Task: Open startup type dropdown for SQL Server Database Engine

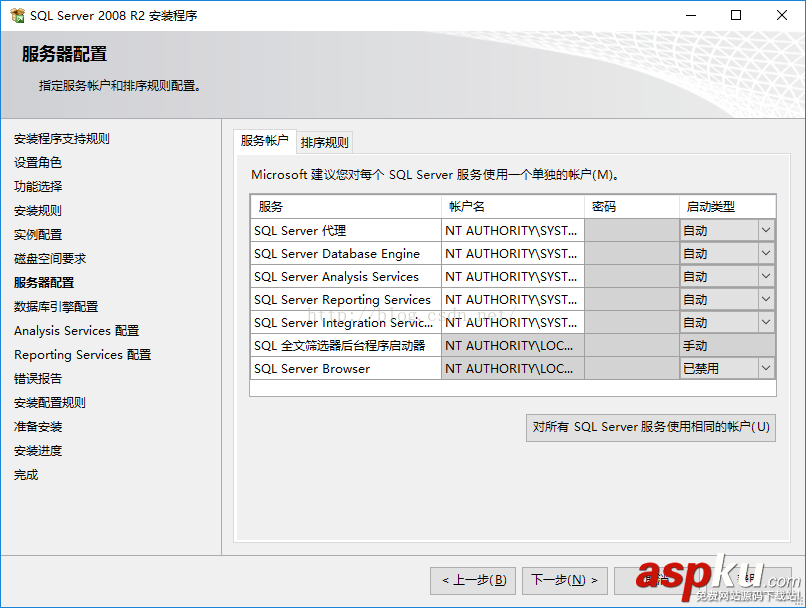Action: pyautogui.click(x=767, y=253)
